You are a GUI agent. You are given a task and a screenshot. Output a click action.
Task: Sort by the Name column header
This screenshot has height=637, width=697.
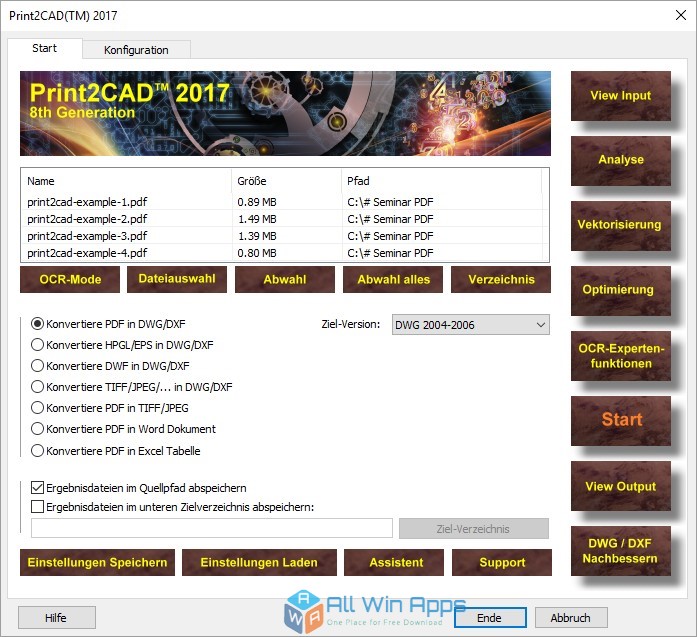point(126,181)
